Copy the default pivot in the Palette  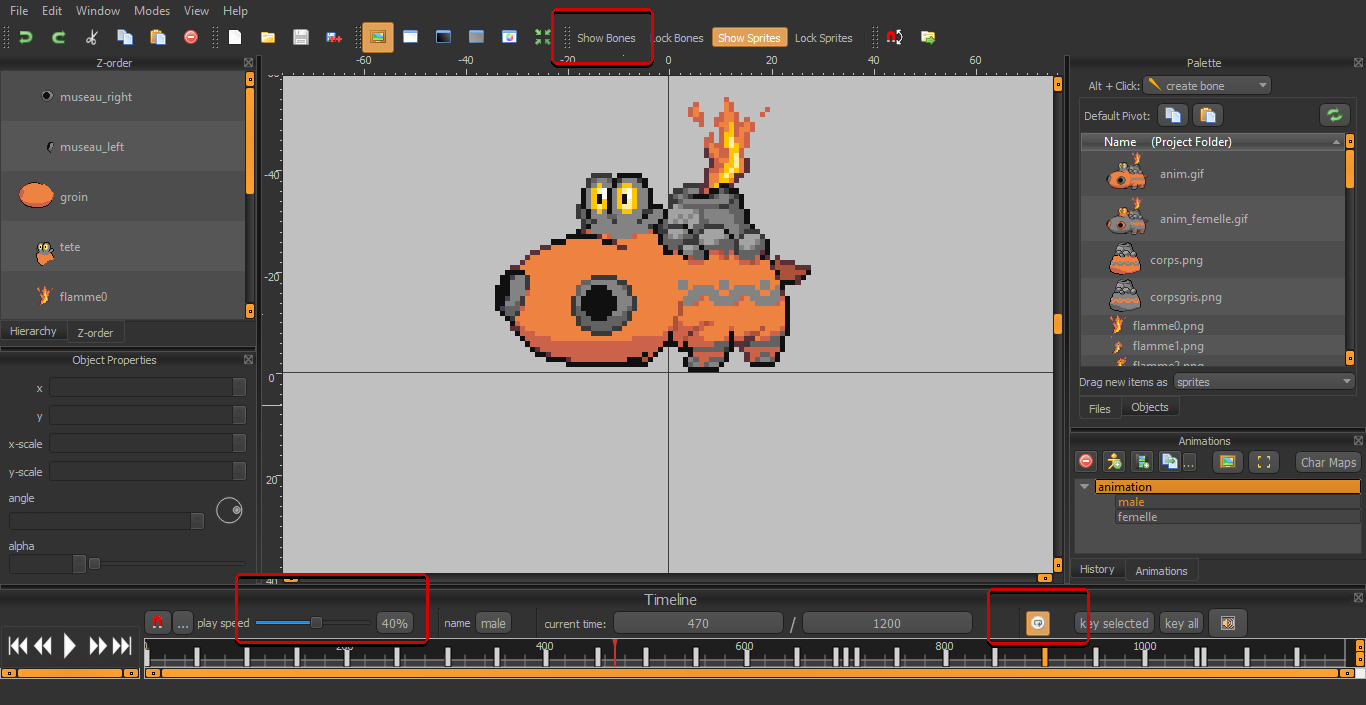(x=1174, y=115)
